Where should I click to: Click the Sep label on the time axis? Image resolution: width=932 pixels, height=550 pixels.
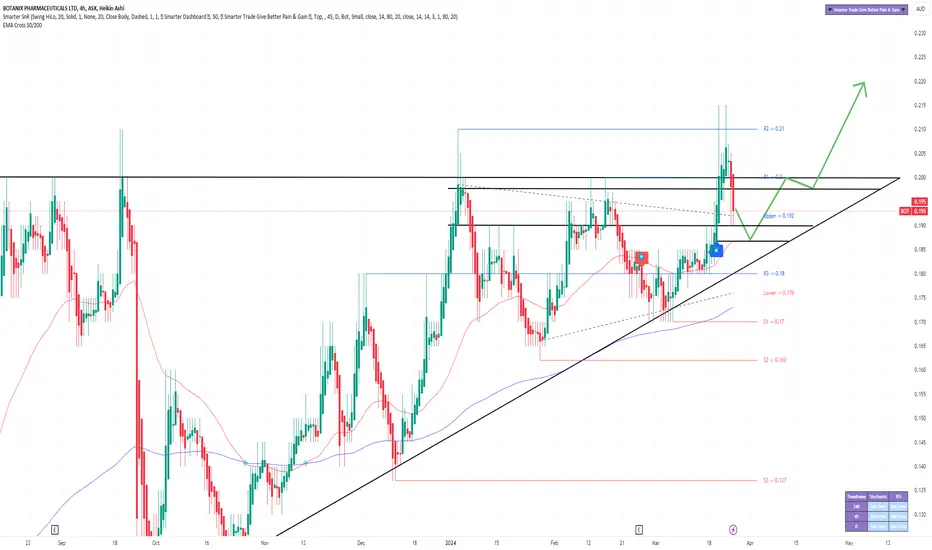(x=61, y=543)
